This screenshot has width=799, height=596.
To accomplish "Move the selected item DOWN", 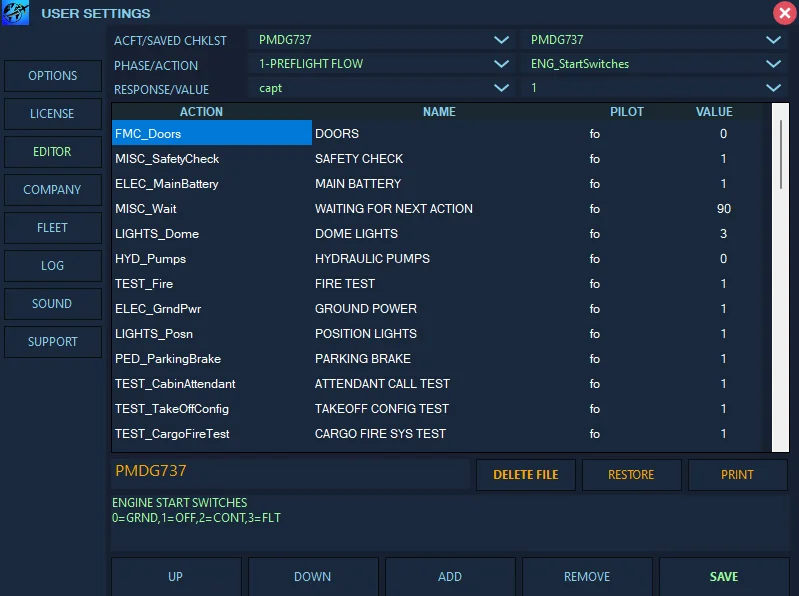I will [313, 577].
